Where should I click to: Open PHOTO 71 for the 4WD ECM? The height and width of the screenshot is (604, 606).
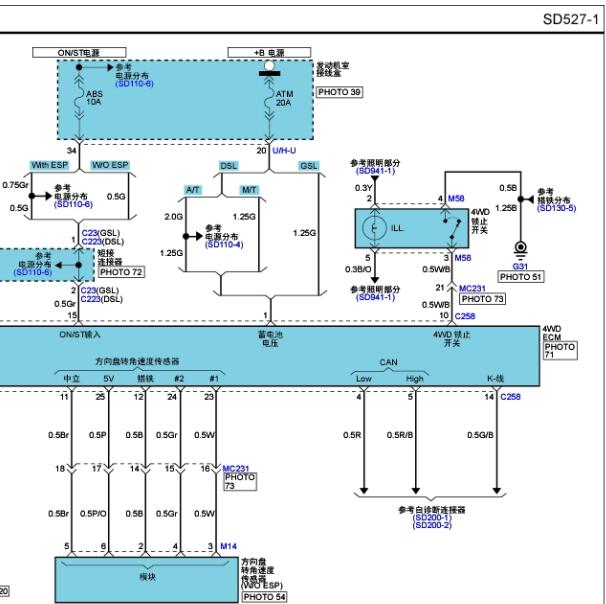click(560, 350)
